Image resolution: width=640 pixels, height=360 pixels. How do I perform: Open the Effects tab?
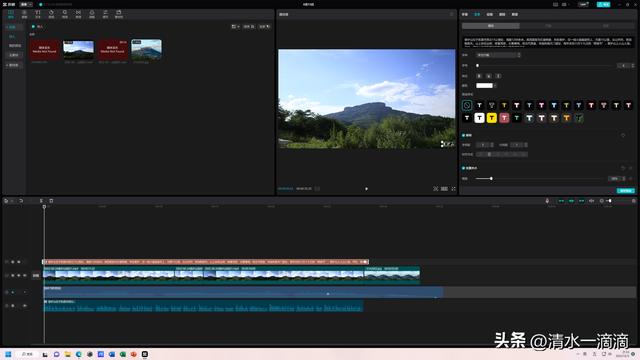click(x=64, y=14)
